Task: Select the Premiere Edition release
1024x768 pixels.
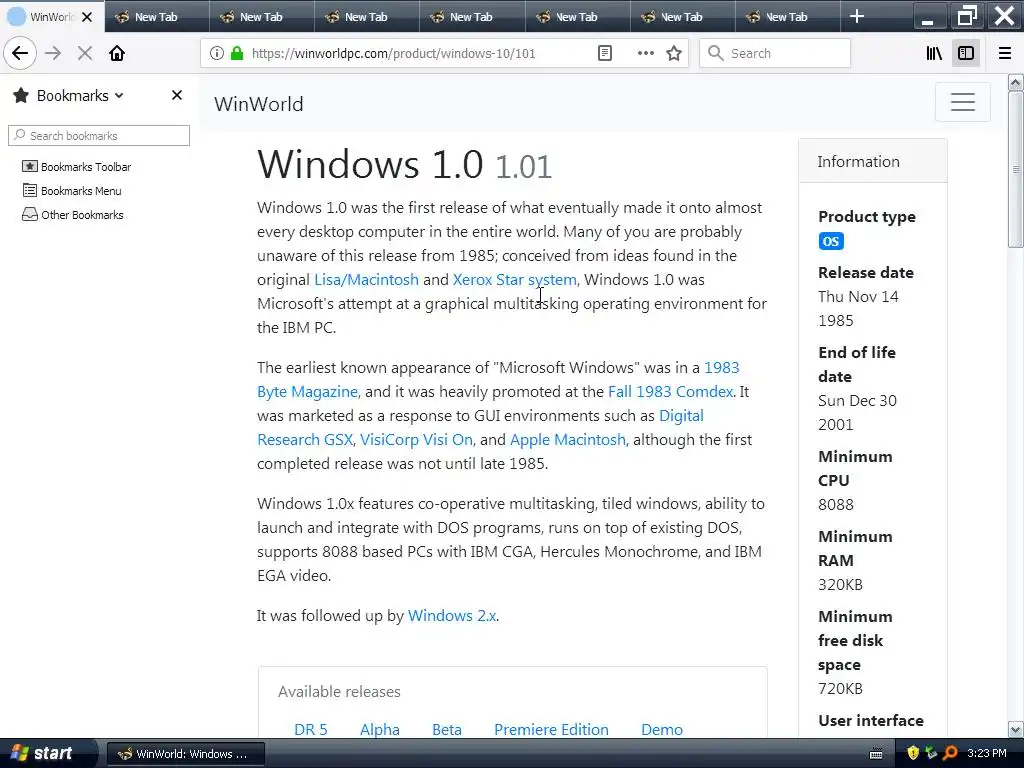Action: 551,729
